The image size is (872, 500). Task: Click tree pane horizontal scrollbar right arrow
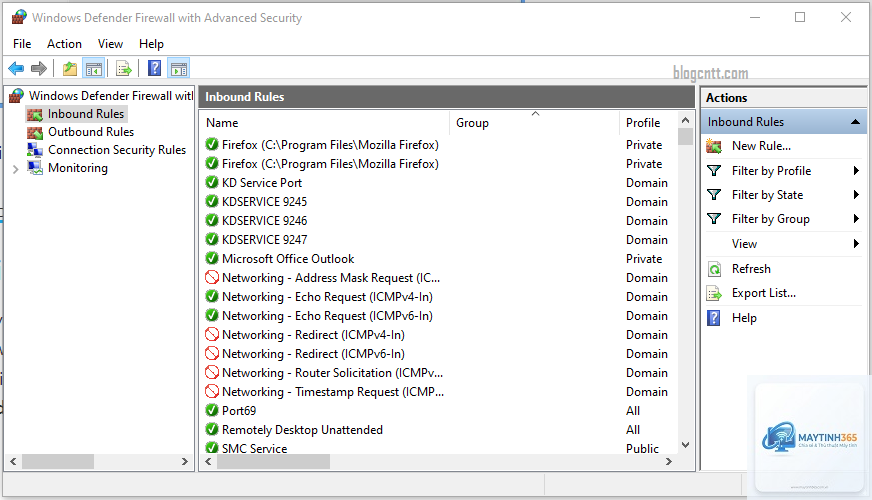pos(185,462)
